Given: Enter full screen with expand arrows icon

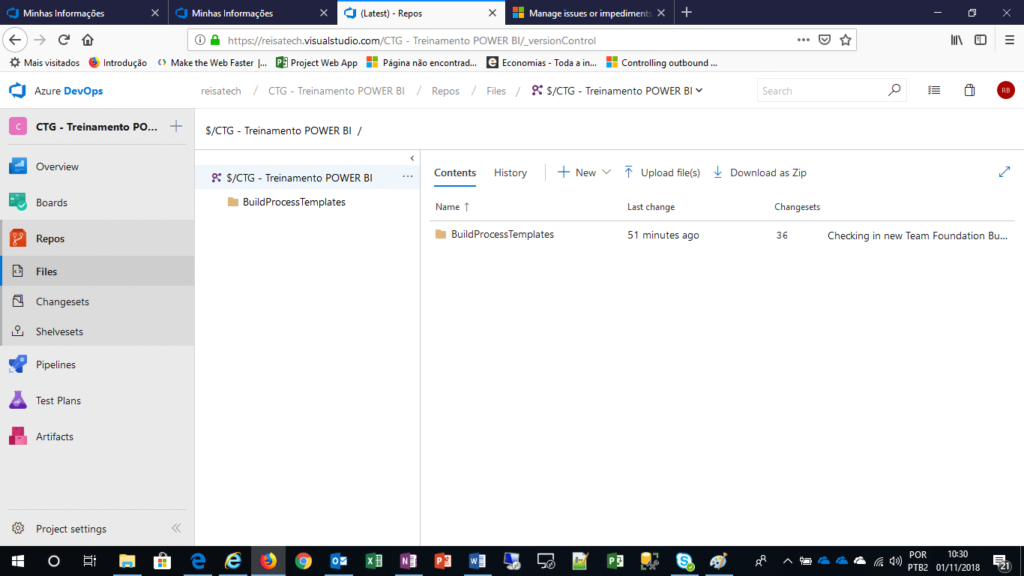Looking at the screenshot, I should tap(1004, 172).
